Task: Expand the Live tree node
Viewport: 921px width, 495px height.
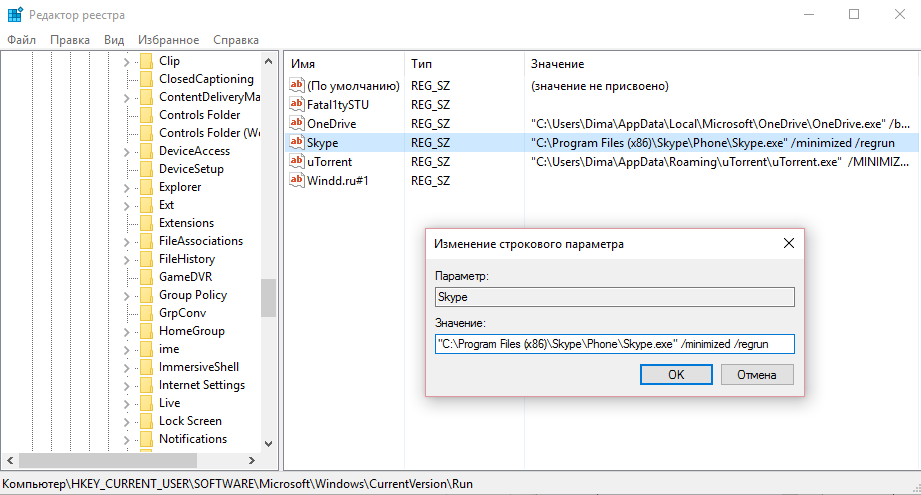Action: click(126, 404)
